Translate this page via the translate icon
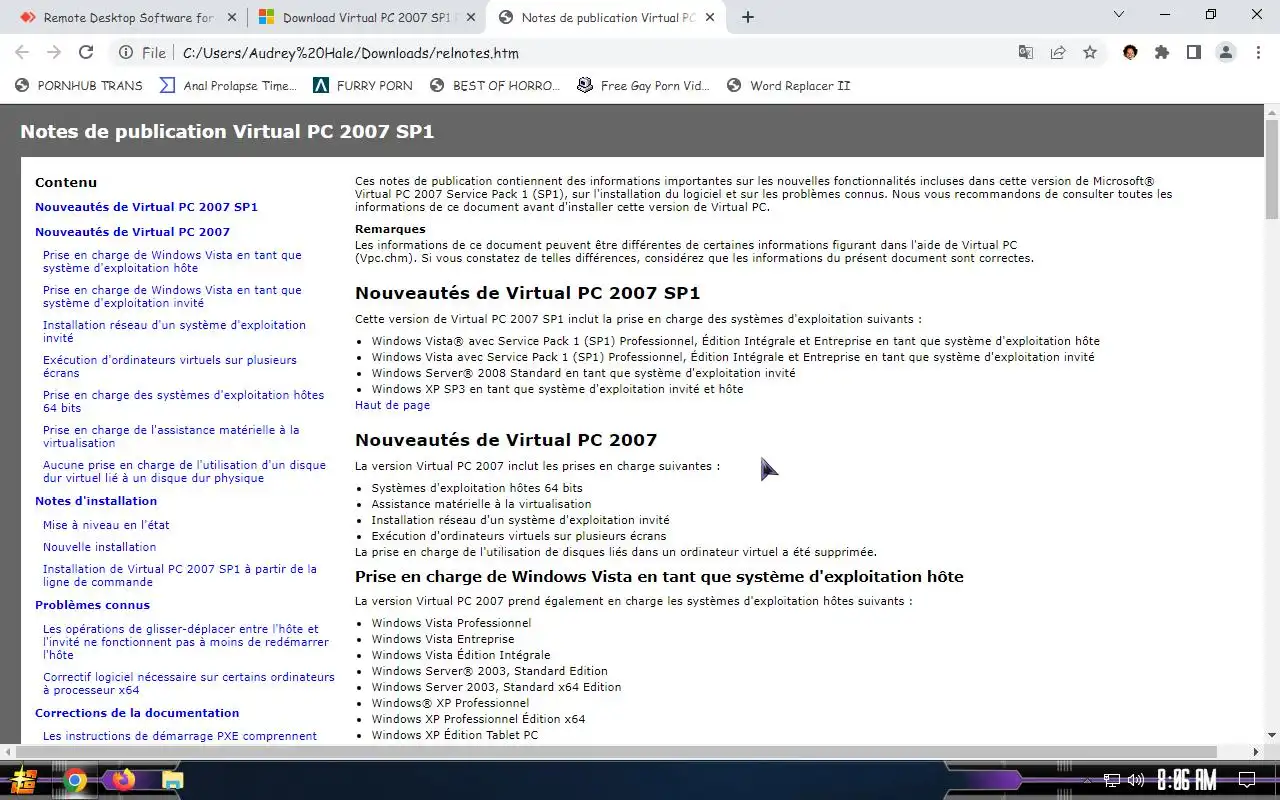Viewport: 1280px width, 800px height. [1026, 53]
